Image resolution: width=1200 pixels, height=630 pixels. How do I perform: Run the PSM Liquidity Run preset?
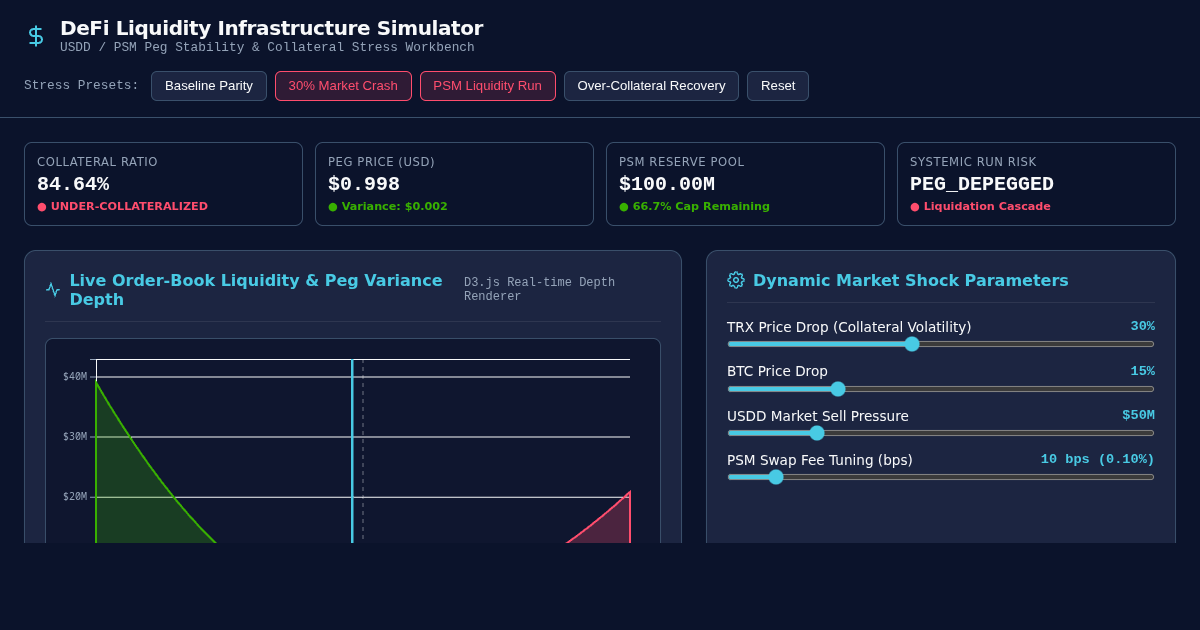[488, 86]
